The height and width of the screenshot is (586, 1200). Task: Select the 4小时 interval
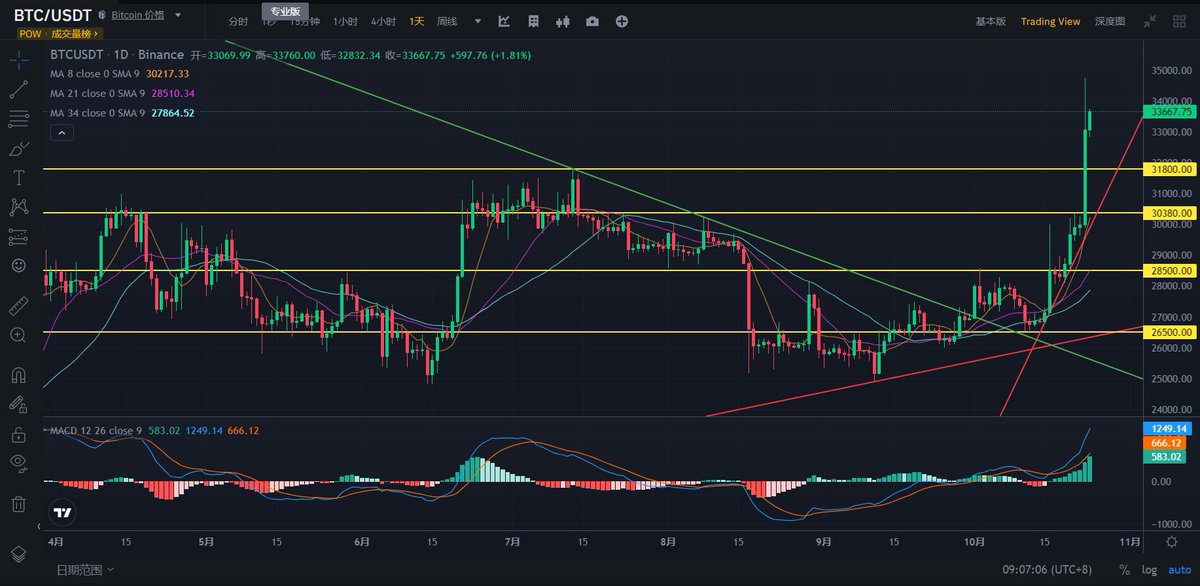(383, 21)
